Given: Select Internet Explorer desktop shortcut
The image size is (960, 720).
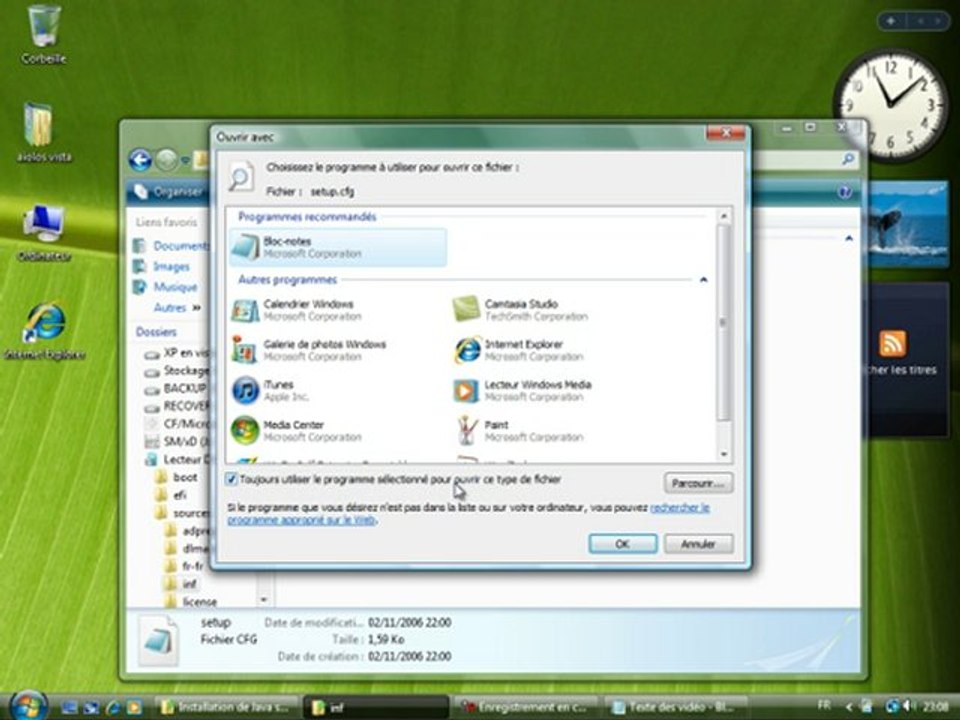Looking at the screenshot, I should point(44,331).
